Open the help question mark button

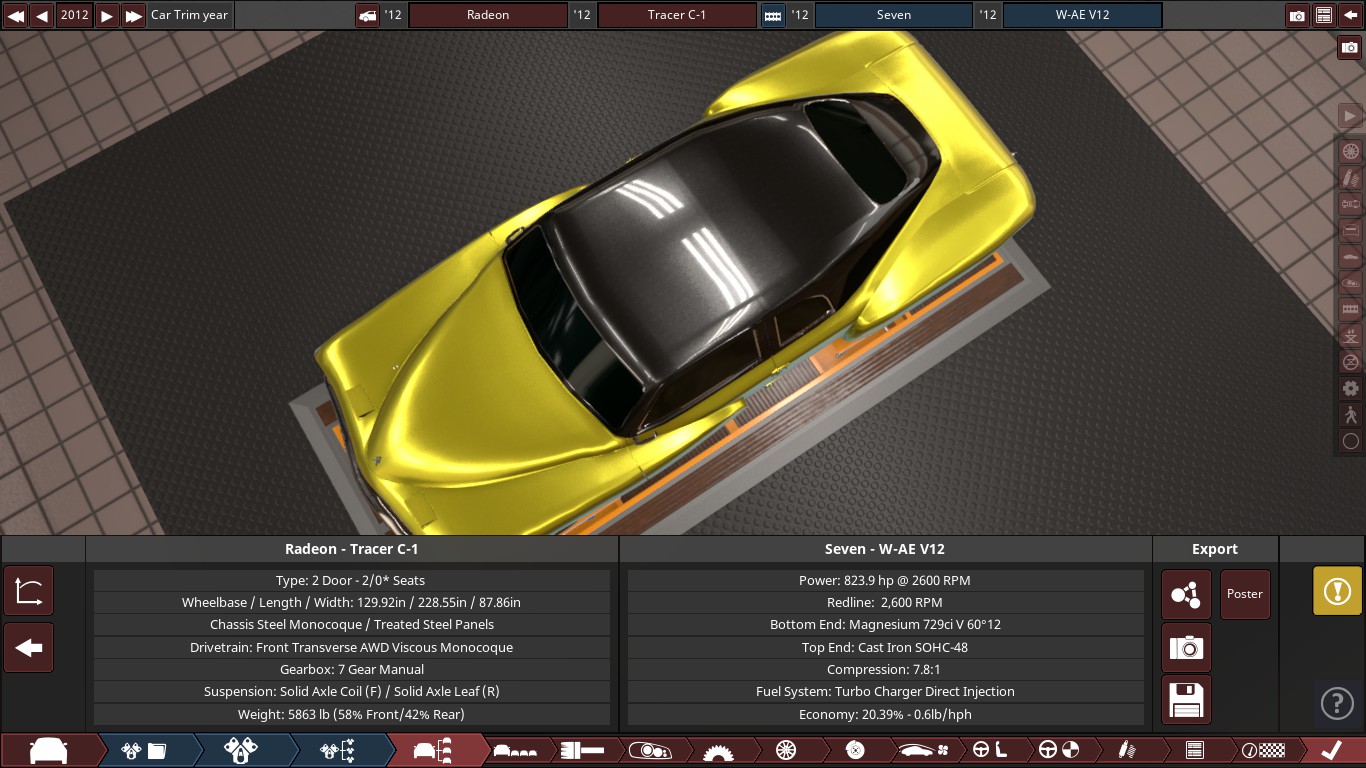tap(1337, 704)
